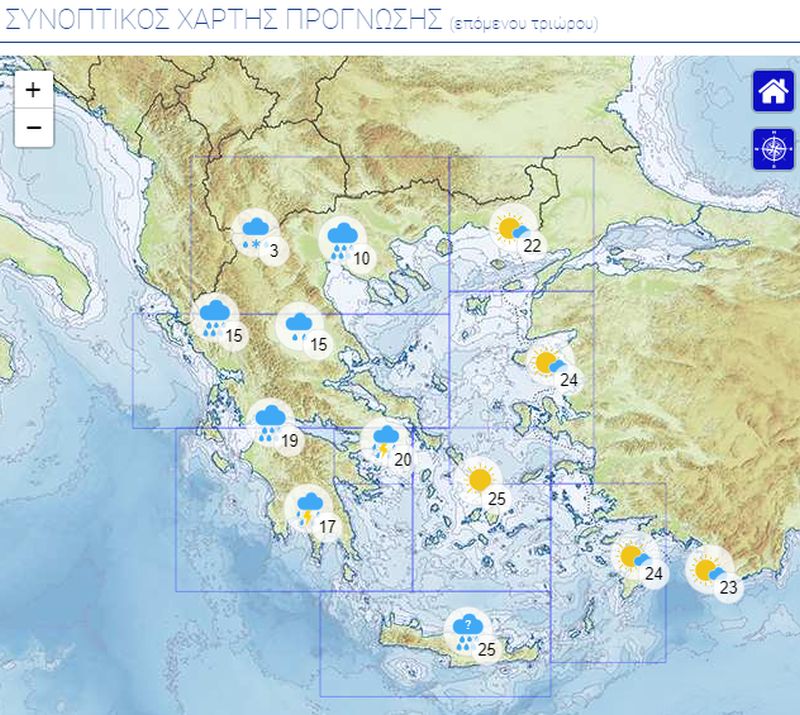The image size is (800, 715).
Task: Click the temperature value 25 over Crete
Action: [487, 649]
